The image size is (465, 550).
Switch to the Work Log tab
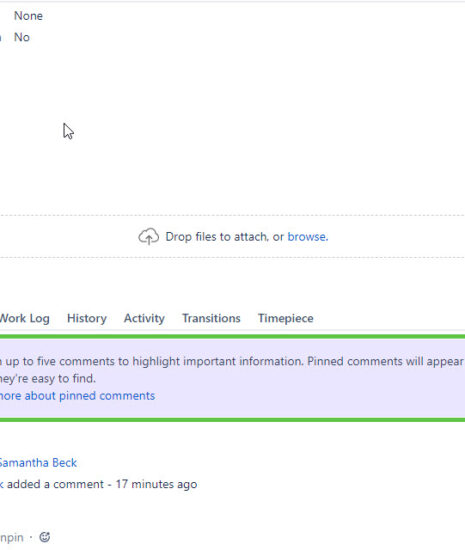(24, 318)
